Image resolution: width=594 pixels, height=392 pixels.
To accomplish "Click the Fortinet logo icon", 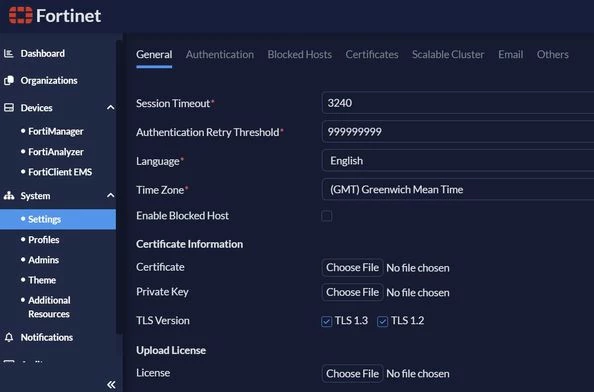I will pos(21,16).
